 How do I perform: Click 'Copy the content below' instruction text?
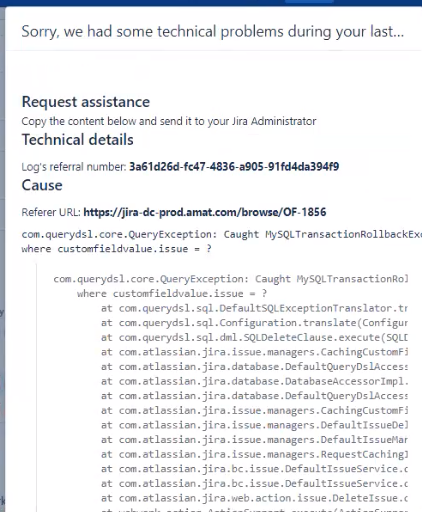[x=169, y=121]
